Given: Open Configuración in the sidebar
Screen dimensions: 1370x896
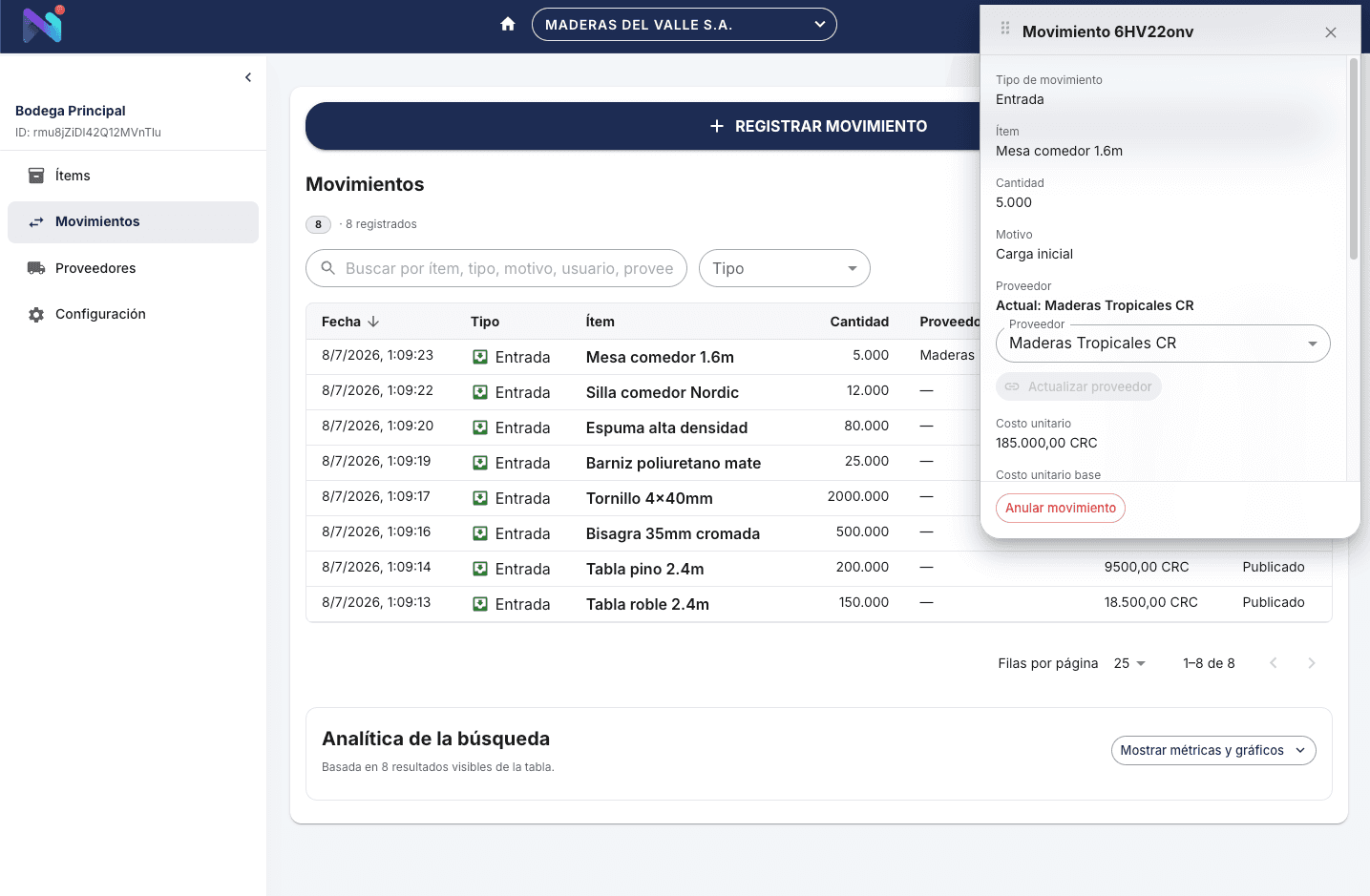Looking at the screenshot, I should (x=133, y=315).
